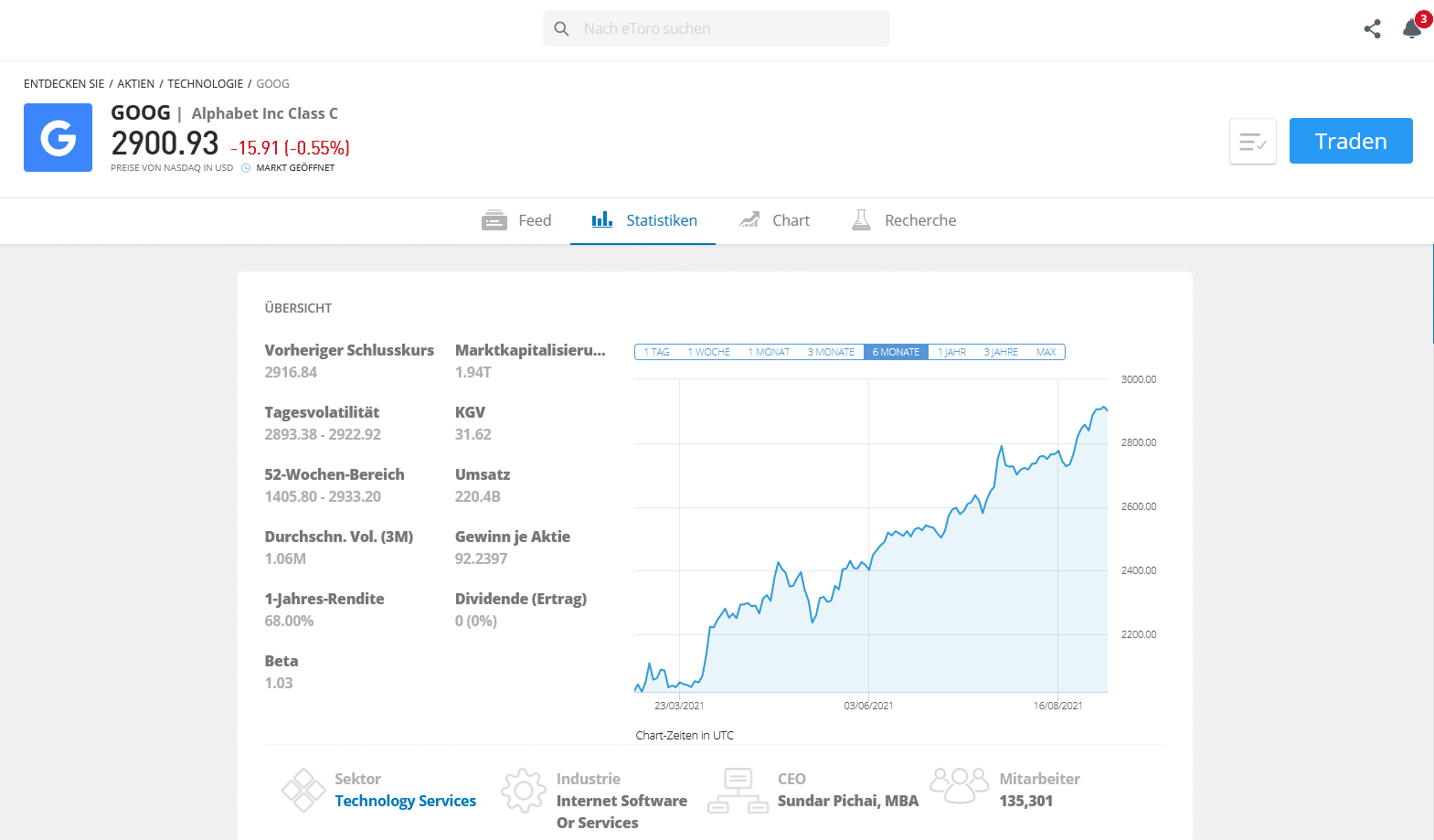Click the search magnifier icon
This screenshot has height=840, width=1434.
pyautogui.click(x=561, y=29)
